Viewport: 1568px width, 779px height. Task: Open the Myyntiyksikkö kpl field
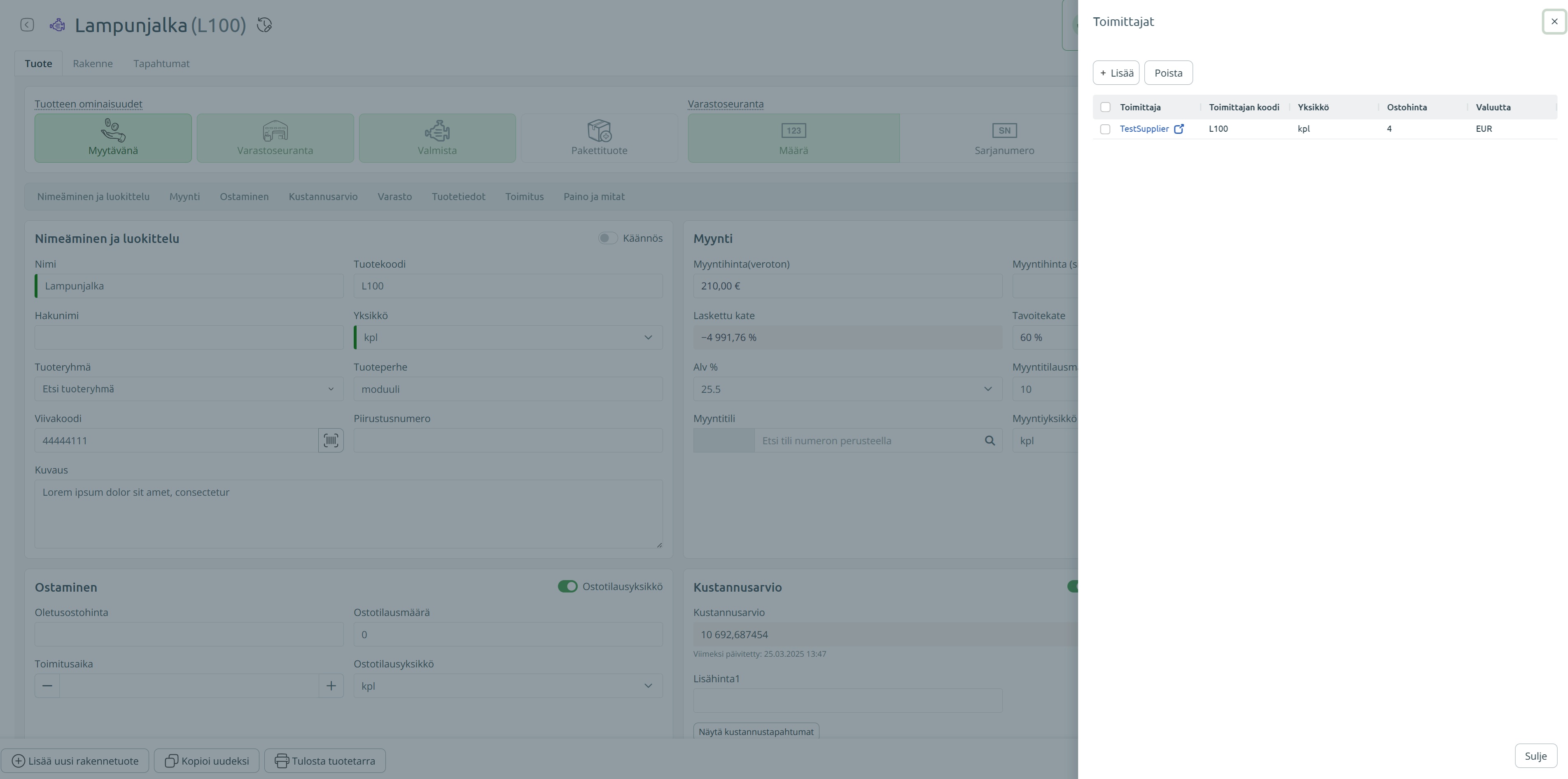point(1045,441)
